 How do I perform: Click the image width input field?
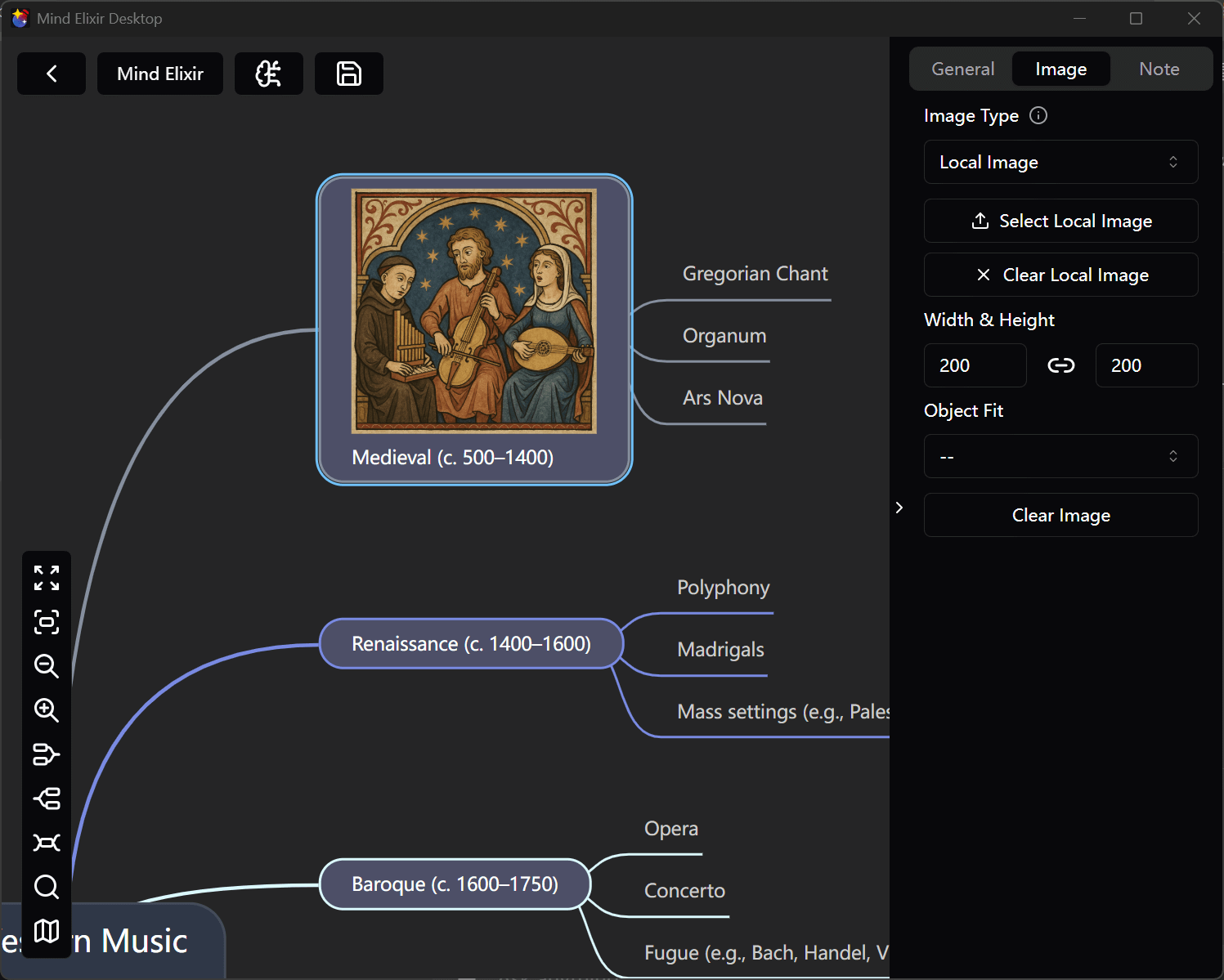pos(975,365)
